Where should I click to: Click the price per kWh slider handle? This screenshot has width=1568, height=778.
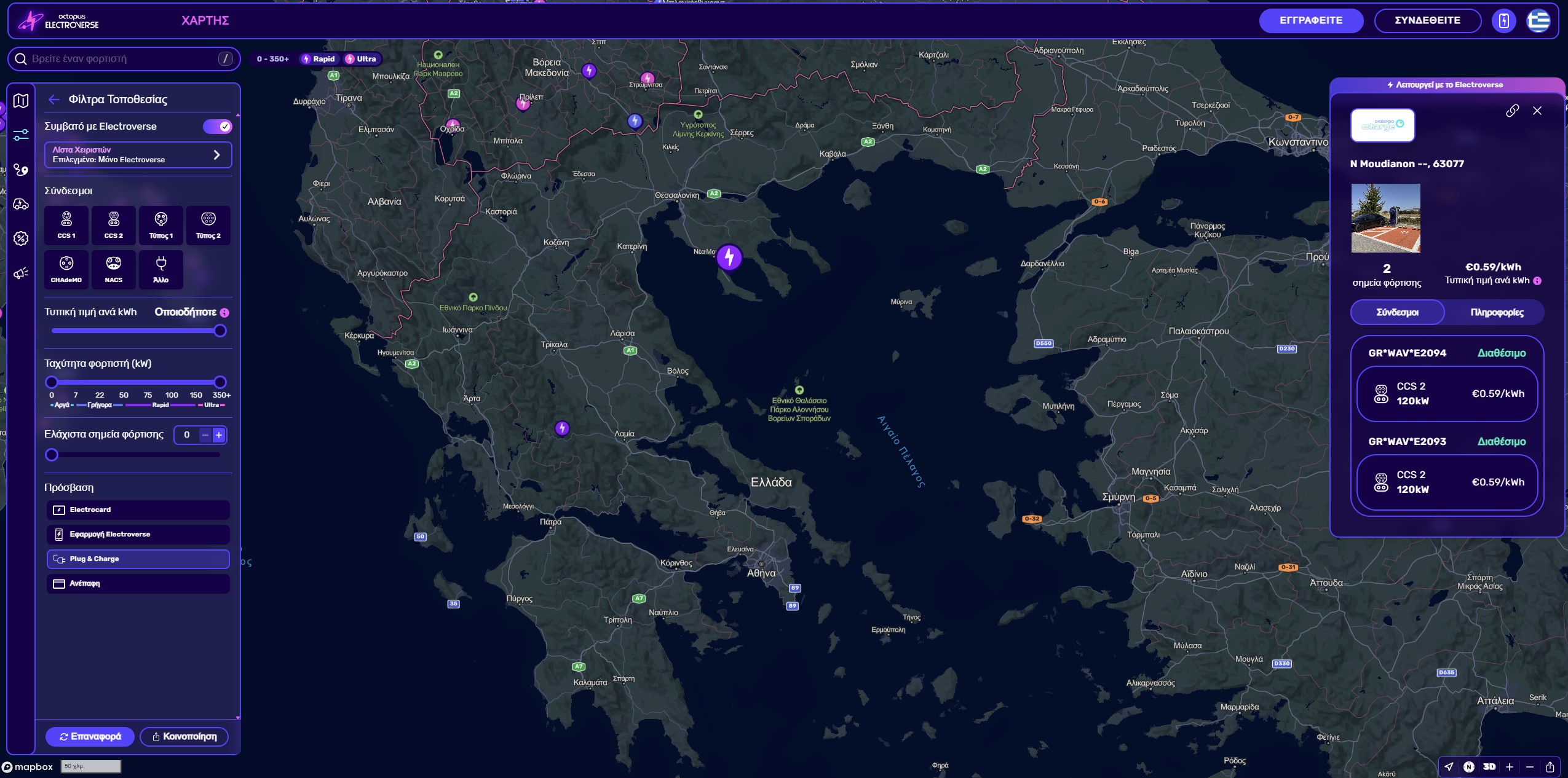point(220,331)
